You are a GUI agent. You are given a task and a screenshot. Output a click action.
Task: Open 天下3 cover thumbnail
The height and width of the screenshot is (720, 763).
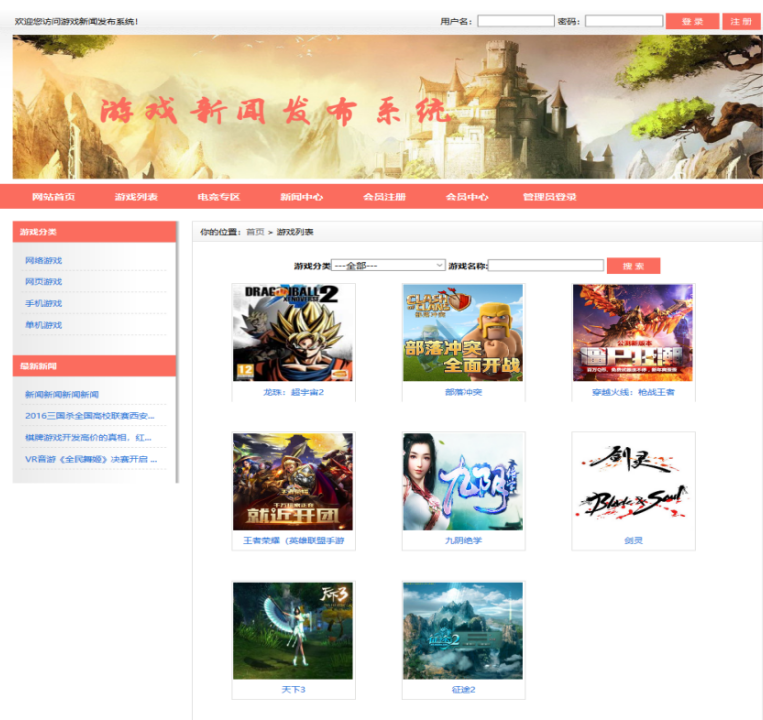[293, 630]
